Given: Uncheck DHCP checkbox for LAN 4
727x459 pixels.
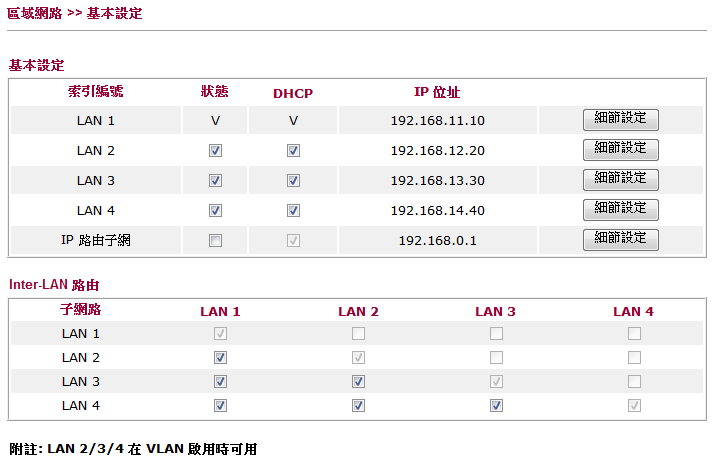Looking at the screenshot, I should (293, 211).
